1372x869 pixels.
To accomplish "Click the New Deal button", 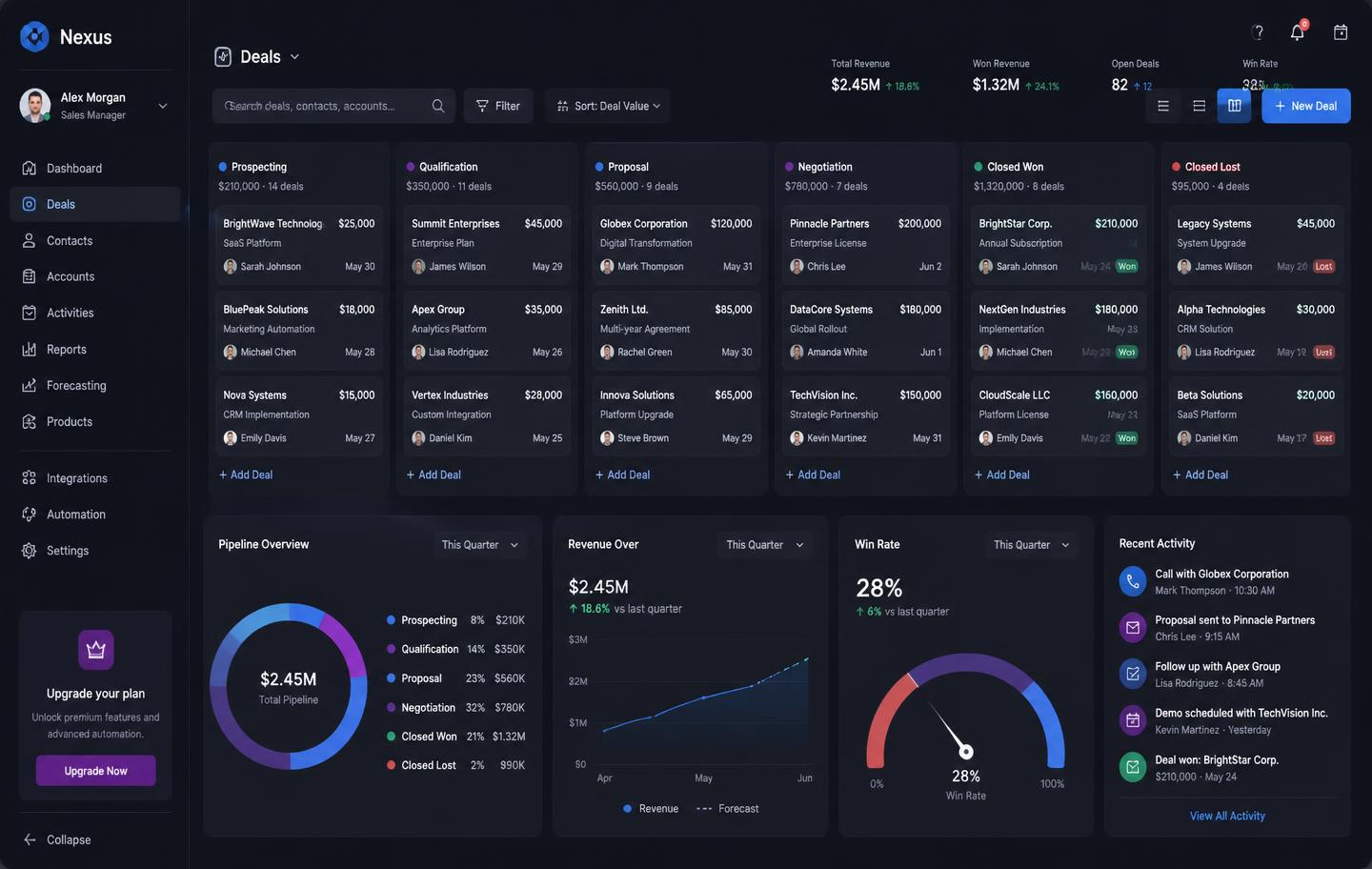I will pos(1305,106).
